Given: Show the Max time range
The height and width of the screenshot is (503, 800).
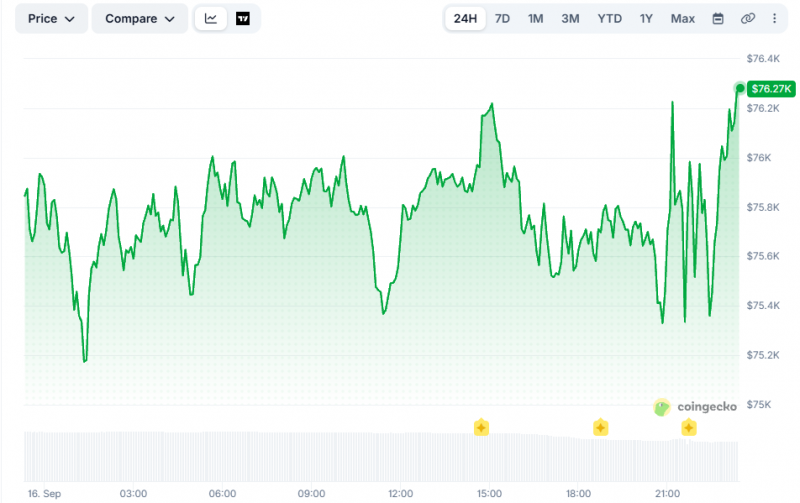Looking at the screenshot, I should point(683,19).
